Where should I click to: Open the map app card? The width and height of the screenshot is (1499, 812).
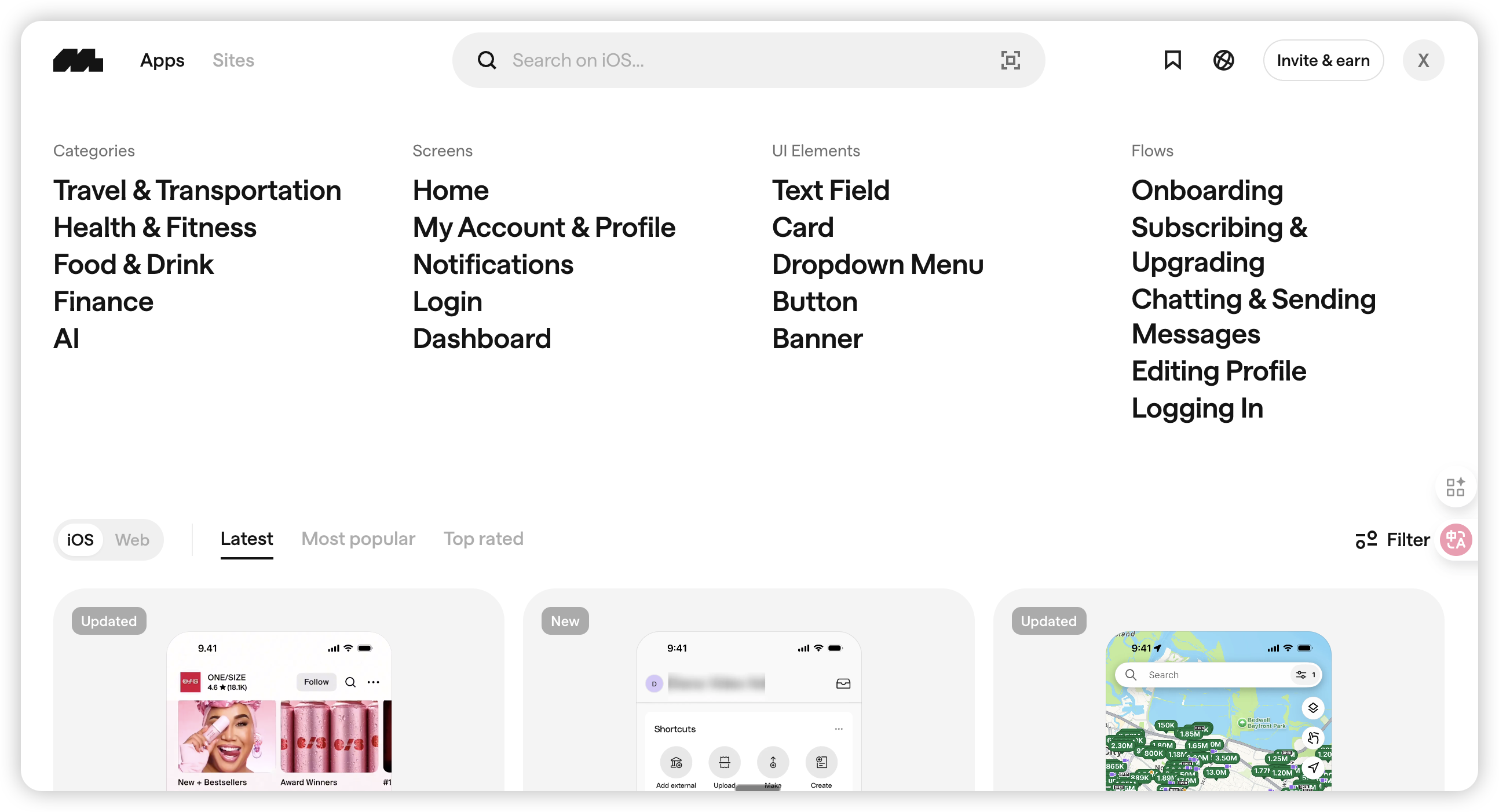pos(1219,690)
